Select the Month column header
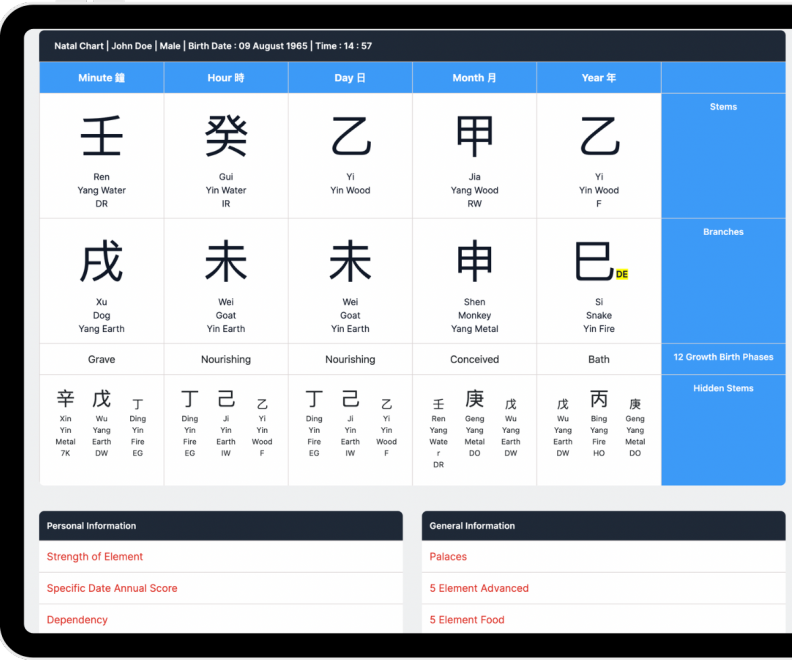Image resolution: width=792 pixels, height=660 pixels. pos(474,78)
